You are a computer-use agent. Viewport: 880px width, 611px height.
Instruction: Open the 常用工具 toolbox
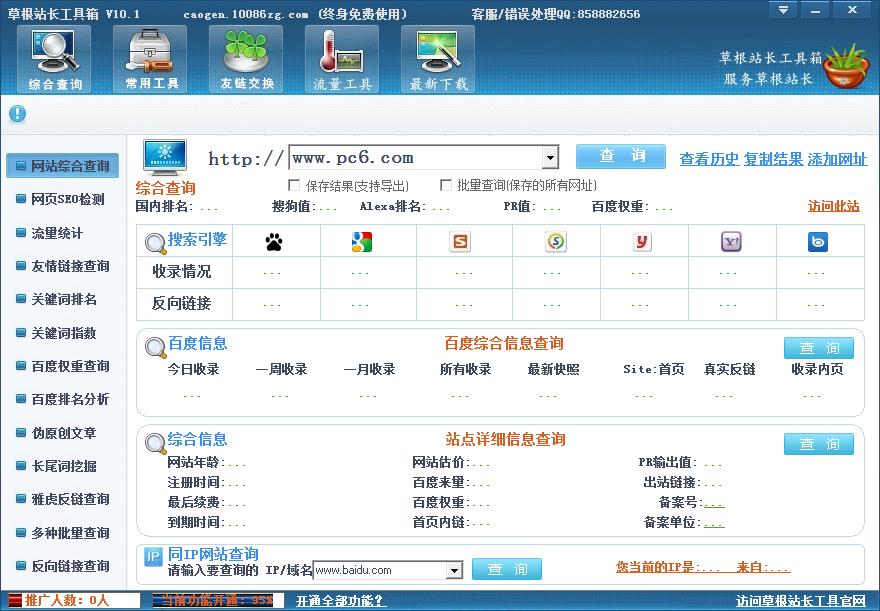[149, 59]
